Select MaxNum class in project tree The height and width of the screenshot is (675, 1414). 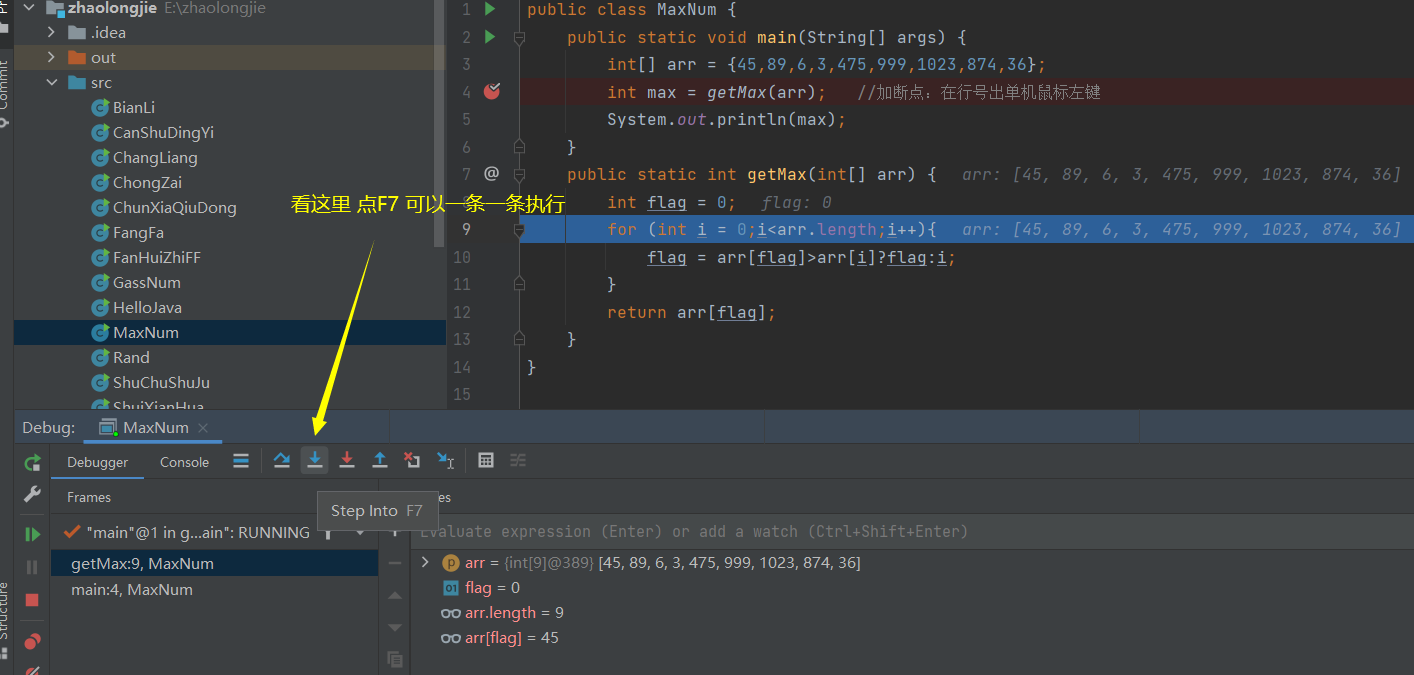(x=230, y=333)
